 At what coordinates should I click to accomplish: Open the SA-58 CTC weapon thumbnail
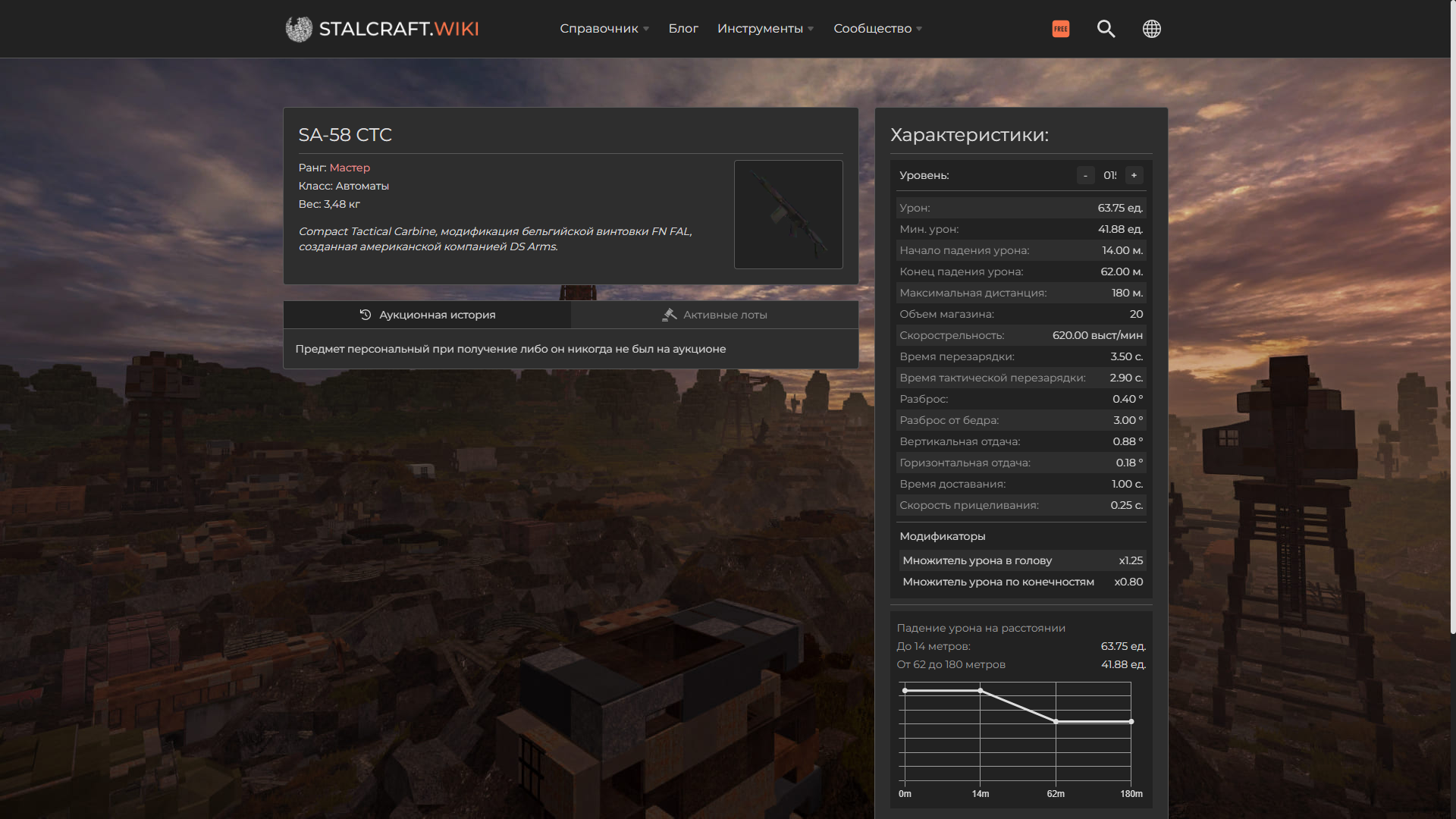click(x=789, y=215)
